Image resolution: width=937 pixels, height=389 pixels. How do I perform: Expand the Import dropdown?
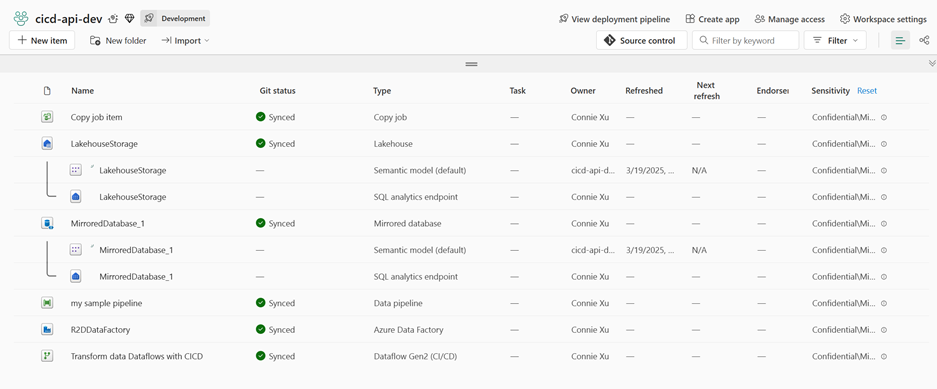pos(185,41)
